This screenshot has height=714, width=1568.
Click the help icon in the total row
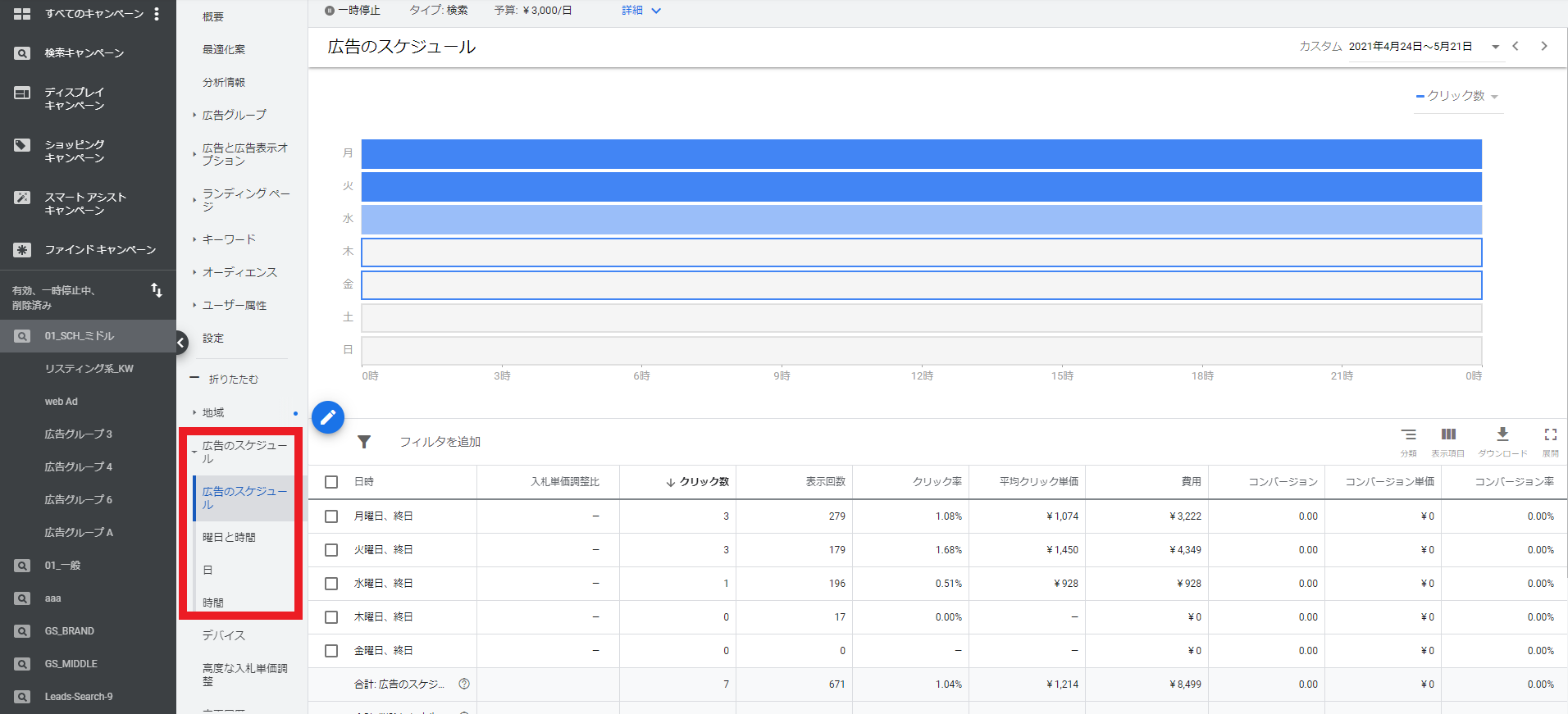click(464, 684)
